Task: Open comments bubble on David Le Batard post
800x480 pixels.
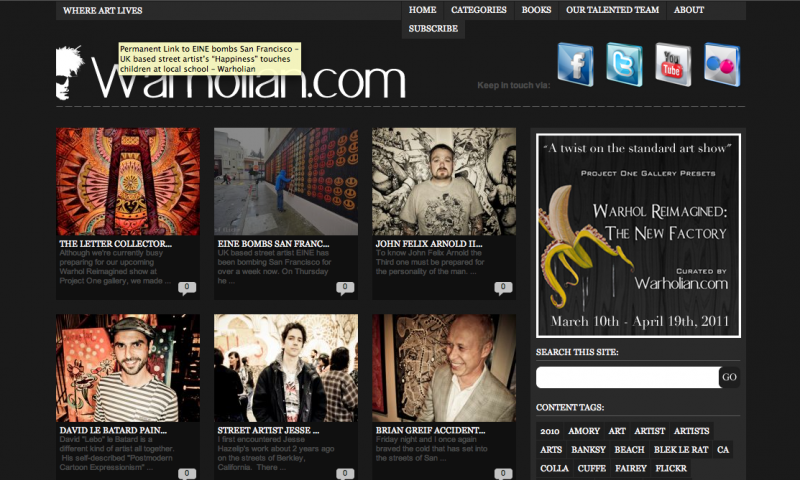Action: pos(187,474)
